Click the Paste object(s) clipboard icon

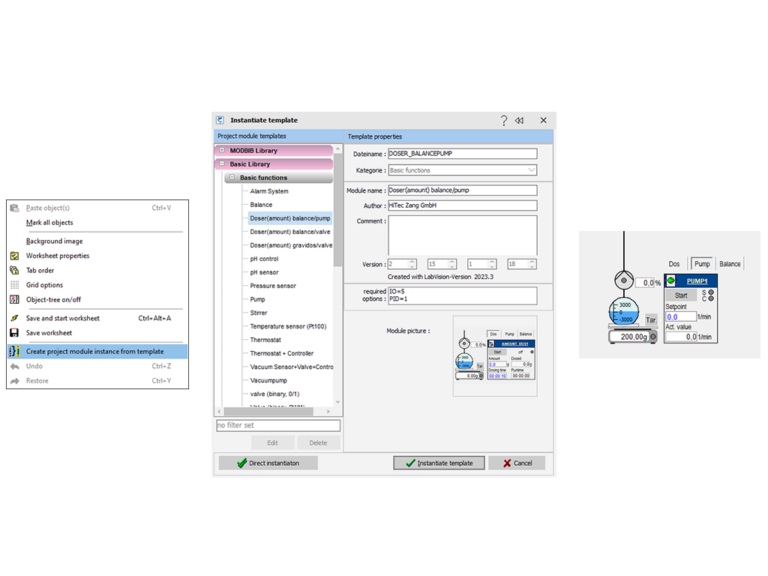pos(15,208)
